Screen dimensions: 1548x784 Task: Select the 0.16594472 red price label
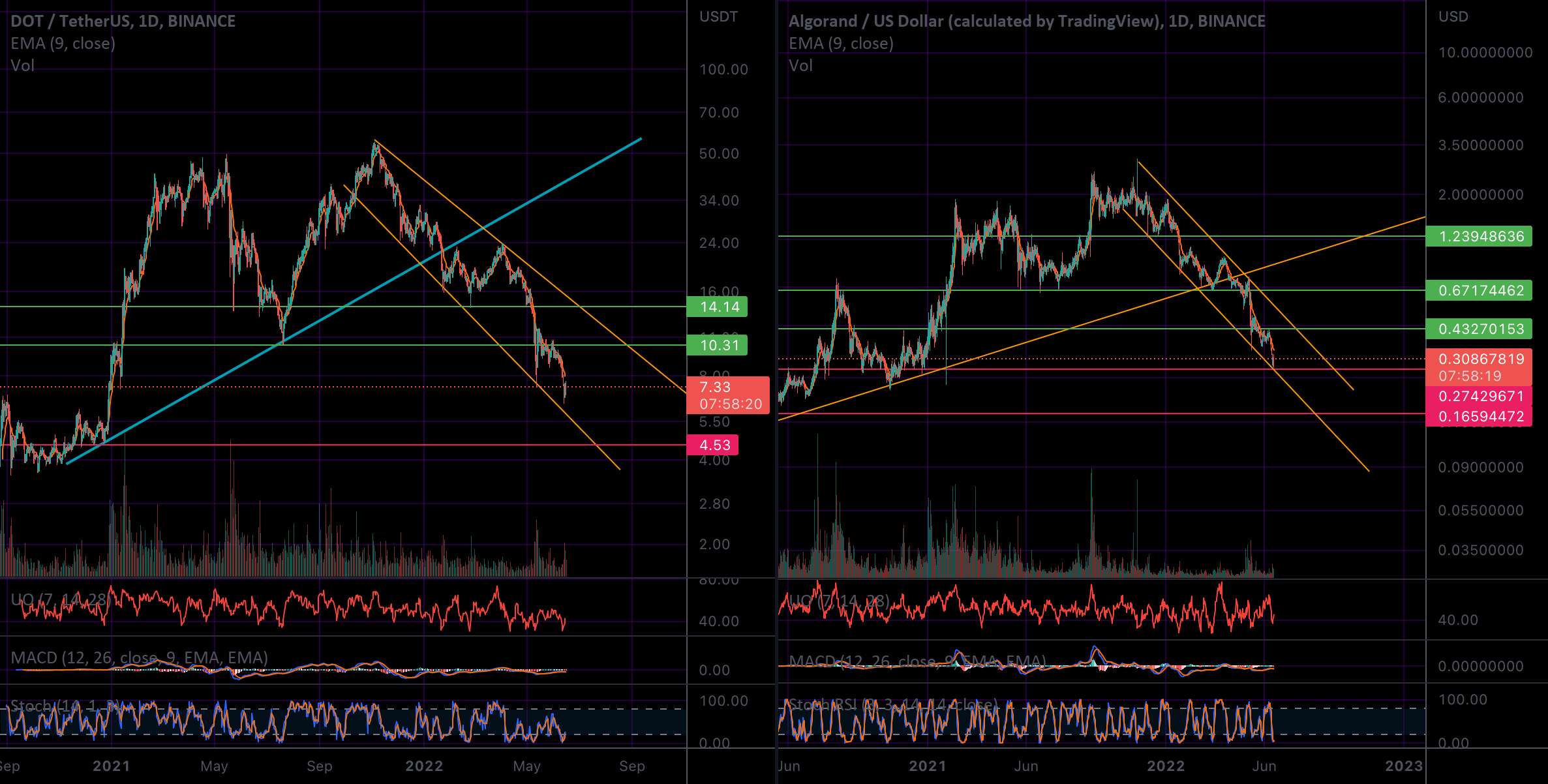coord(1479,416)
